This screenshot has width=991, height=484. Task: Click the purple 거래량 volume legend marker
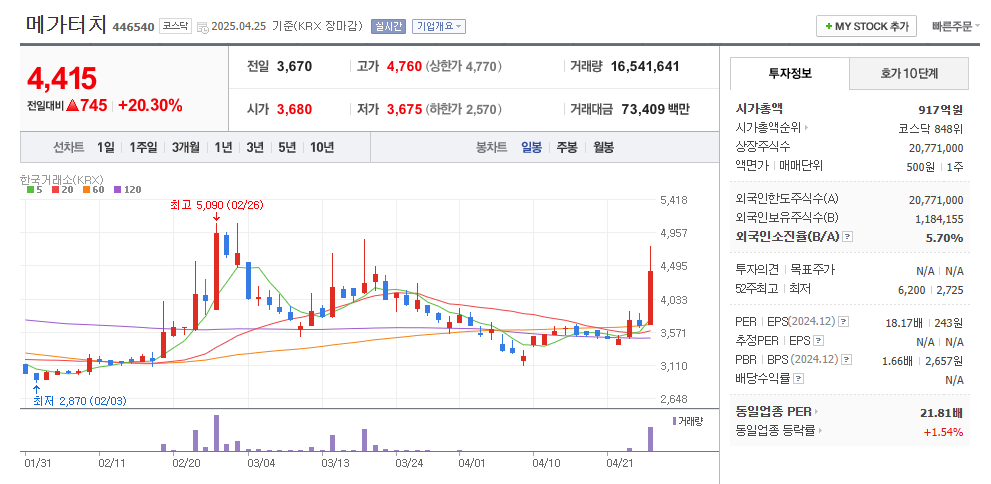(x=674, y=421)
